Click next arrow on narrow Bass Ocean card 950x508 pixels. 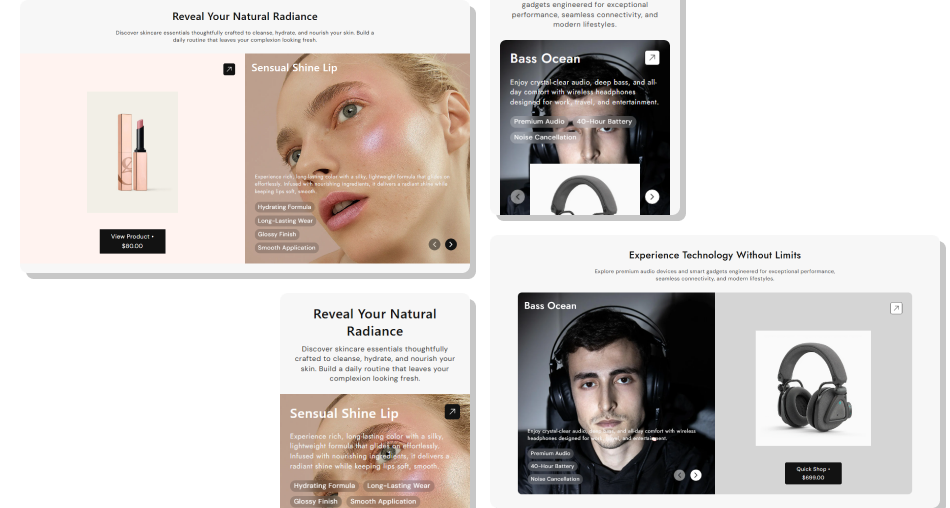[652, 196]
